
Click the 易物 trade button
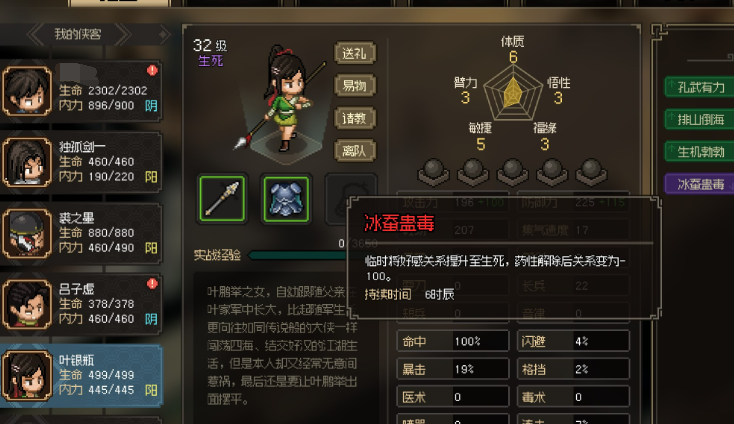[355, 85]
